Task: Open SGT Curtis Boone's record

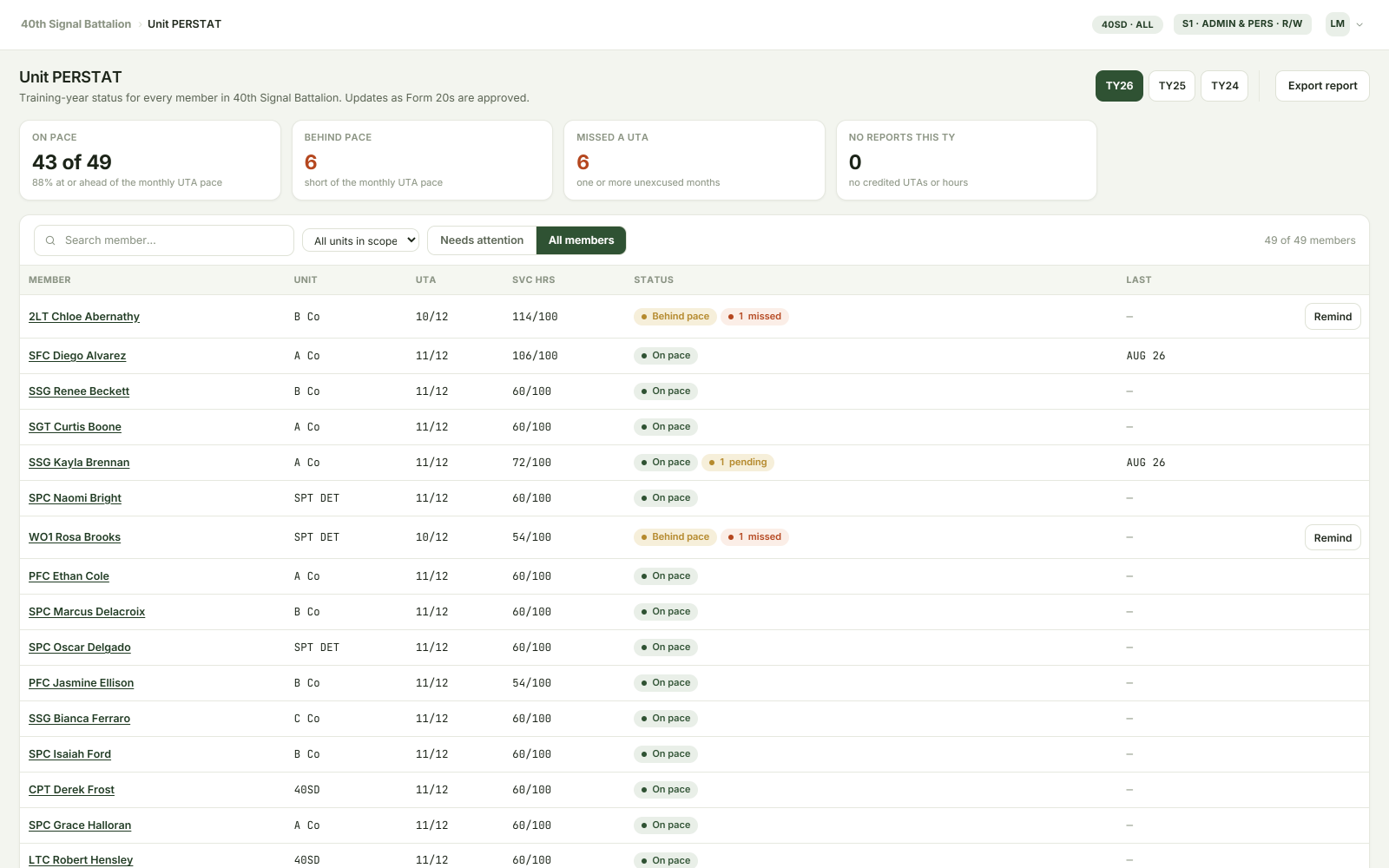Action: (75, 427)
